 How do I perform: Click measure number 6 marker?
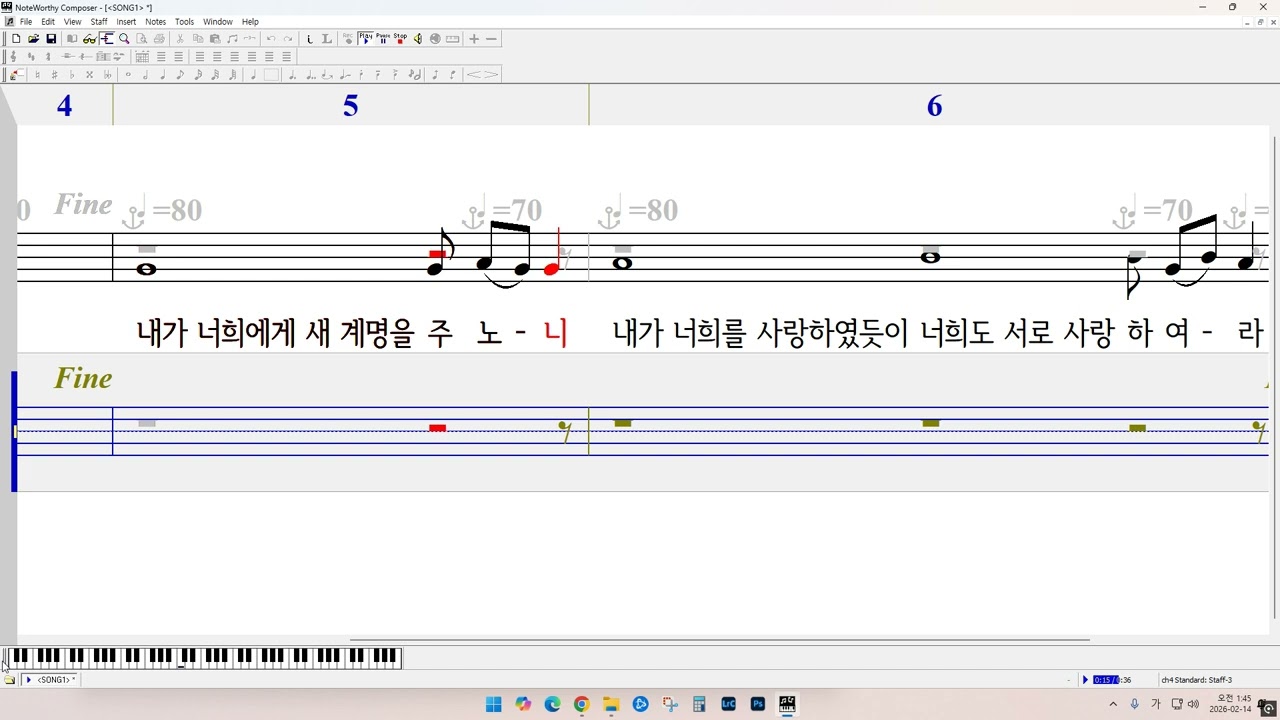[934, 106]
